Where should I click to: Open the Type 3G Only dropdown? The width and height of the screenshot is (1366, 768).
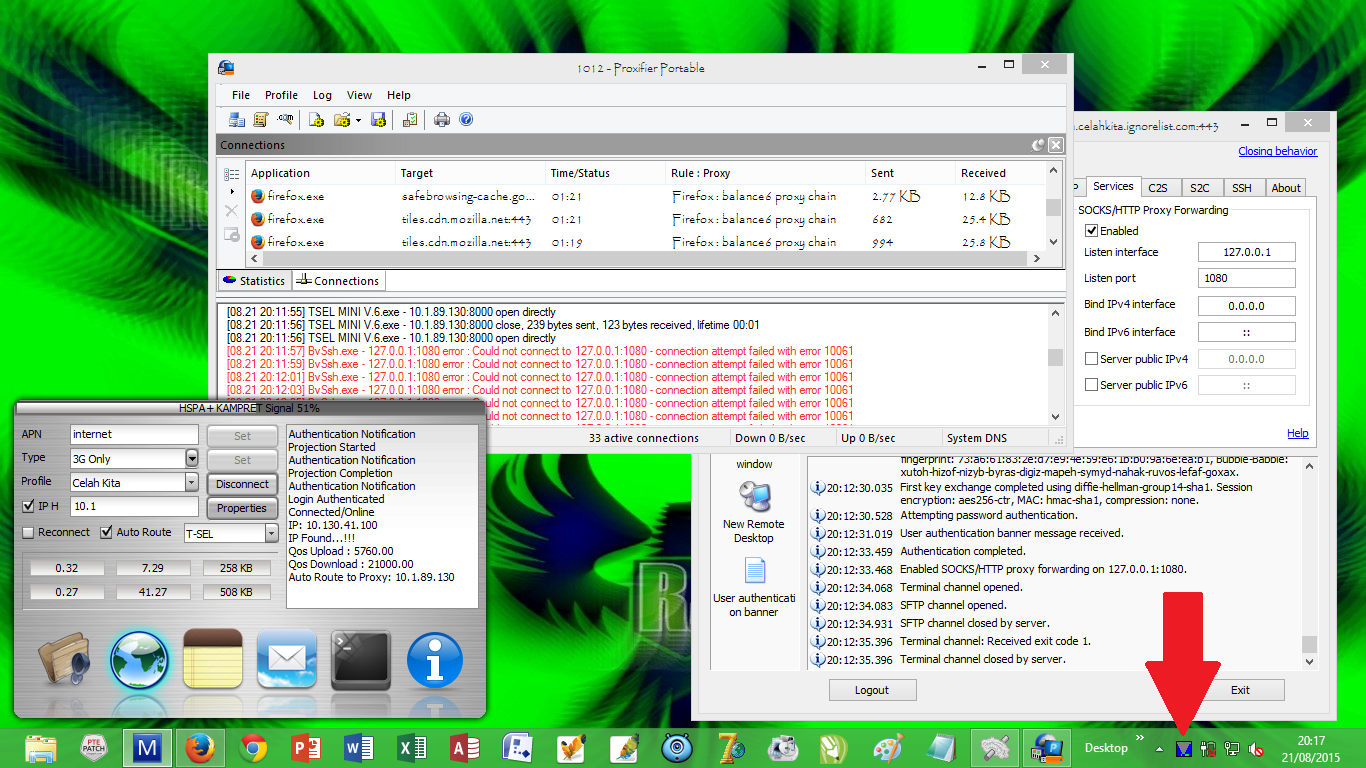[192, 459]
